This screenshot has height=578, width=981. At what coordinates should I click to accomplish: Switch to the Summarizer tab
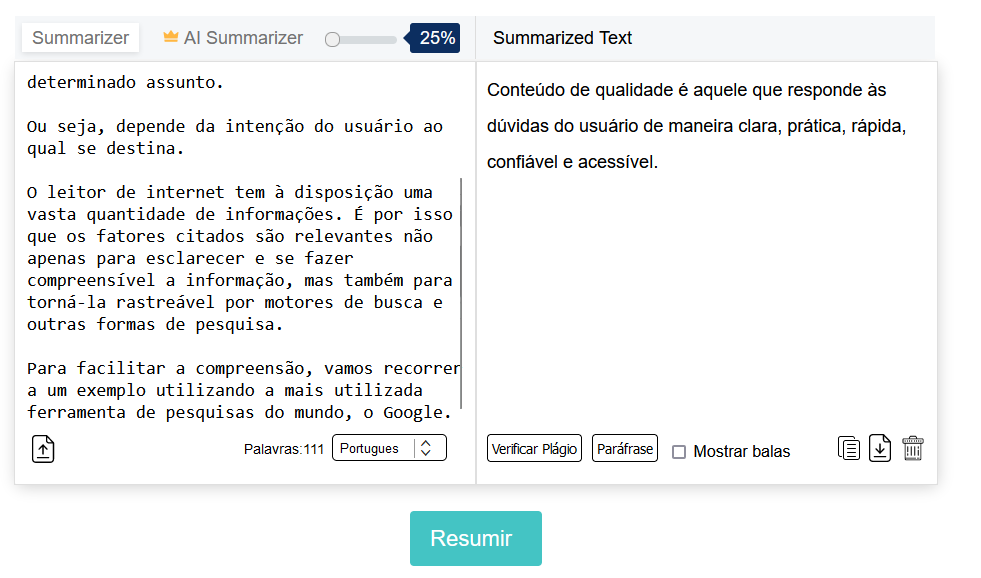80,38
